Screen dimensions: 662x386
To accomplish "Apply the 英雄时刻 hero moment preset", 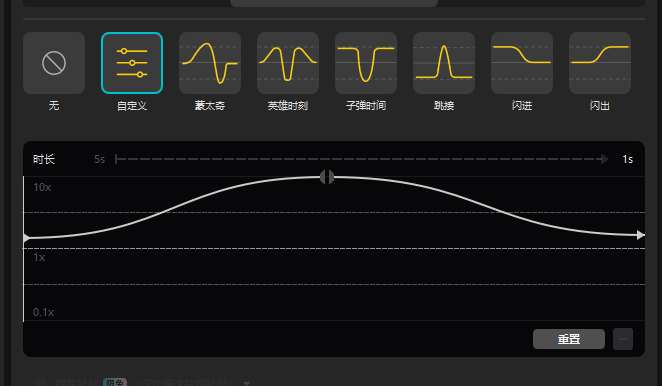I will [288, 63].
